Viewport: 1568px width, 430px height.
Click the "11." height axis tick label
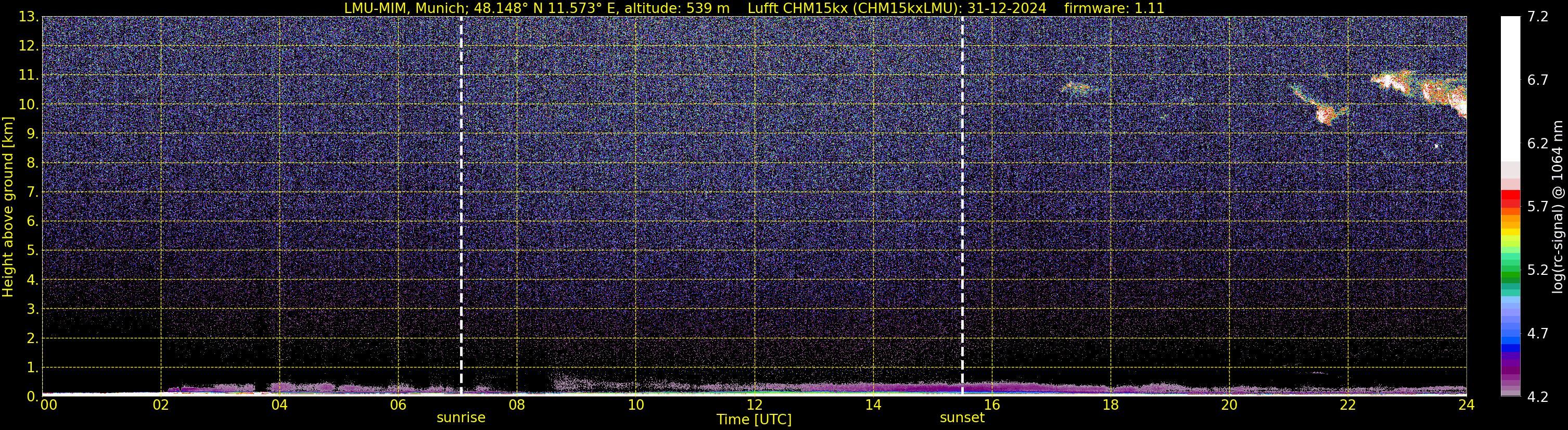coord(29,75)
